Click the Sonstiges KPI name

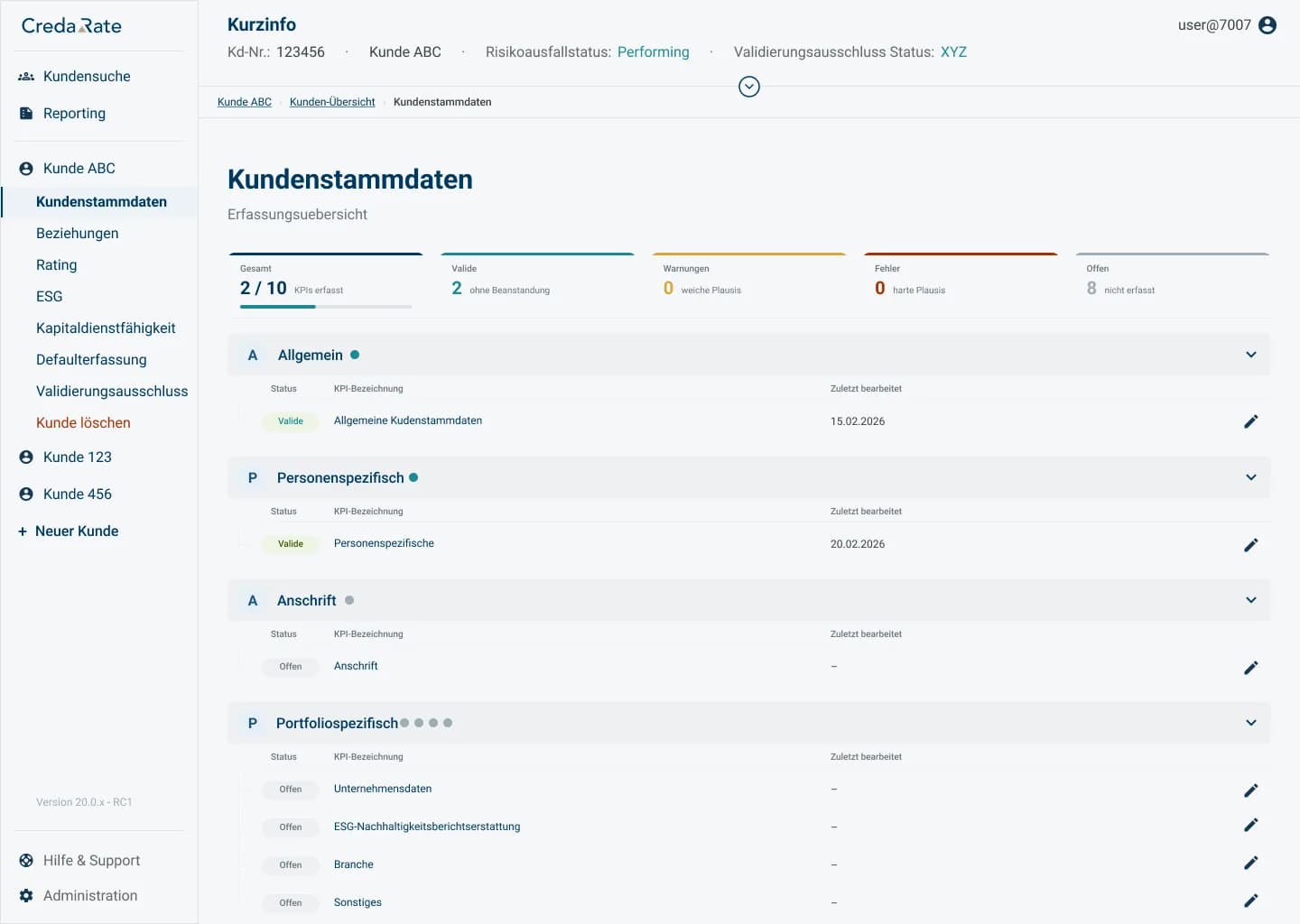tap(357, 902)
